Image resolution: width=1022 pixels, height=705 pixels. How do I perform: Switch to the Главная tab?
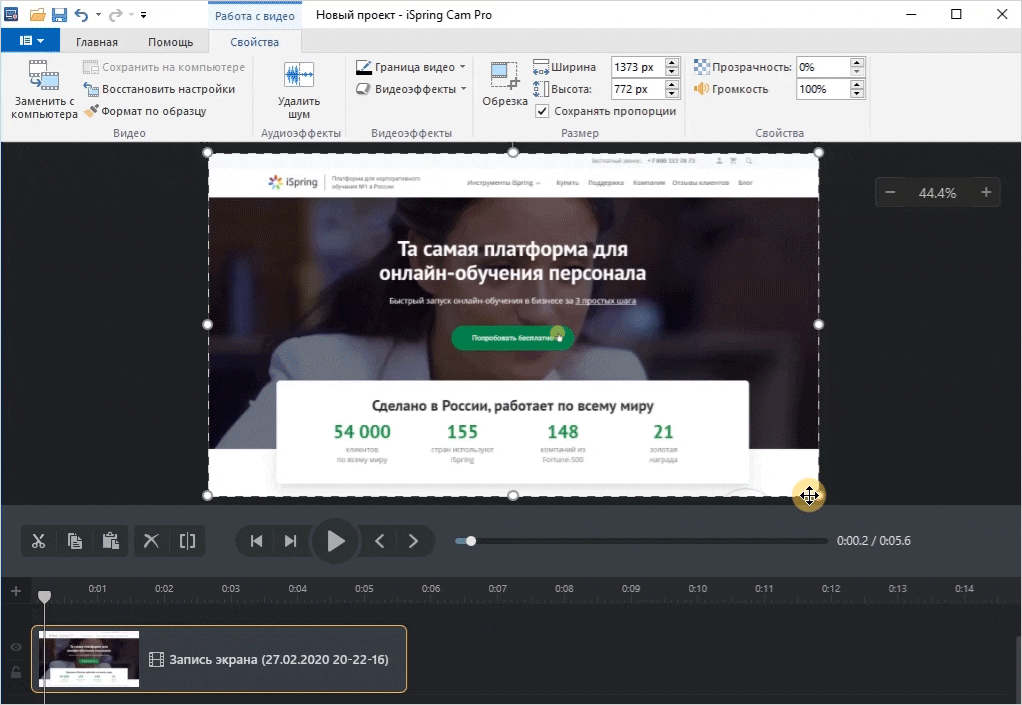(x=96, y=42)
